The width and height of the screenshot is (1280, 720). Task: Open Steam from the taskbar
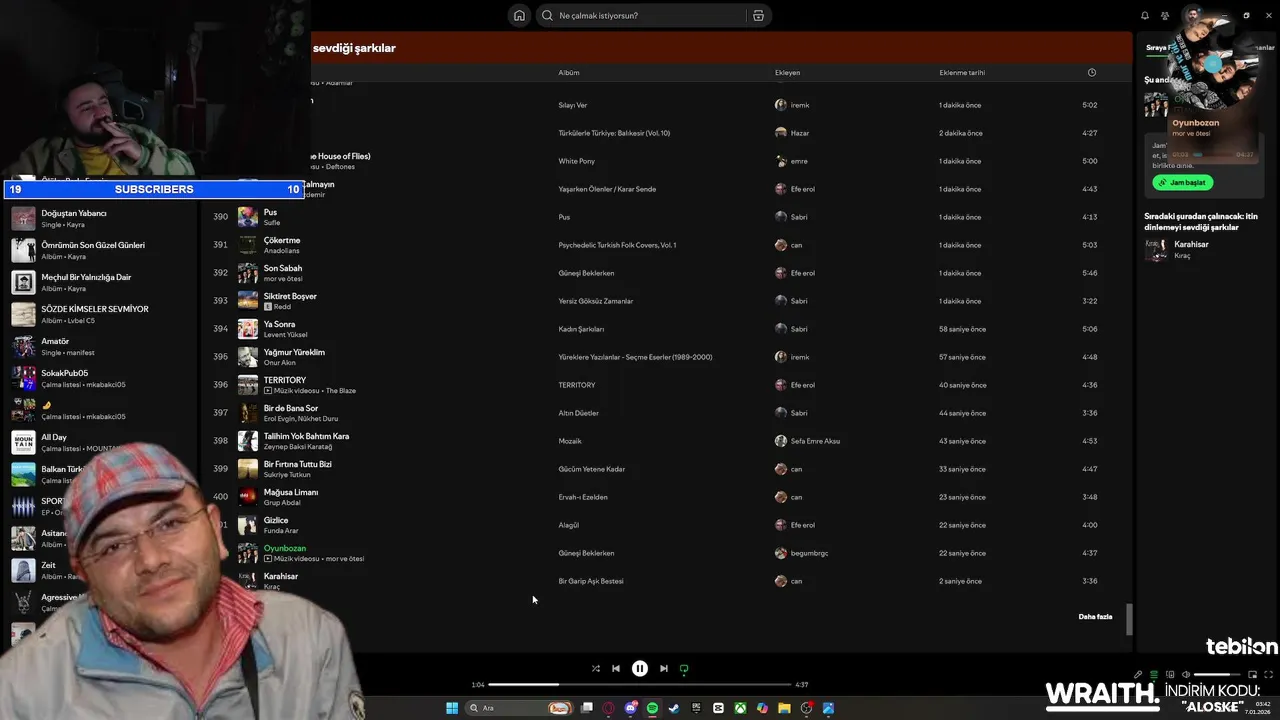click(x=674, y=708)
